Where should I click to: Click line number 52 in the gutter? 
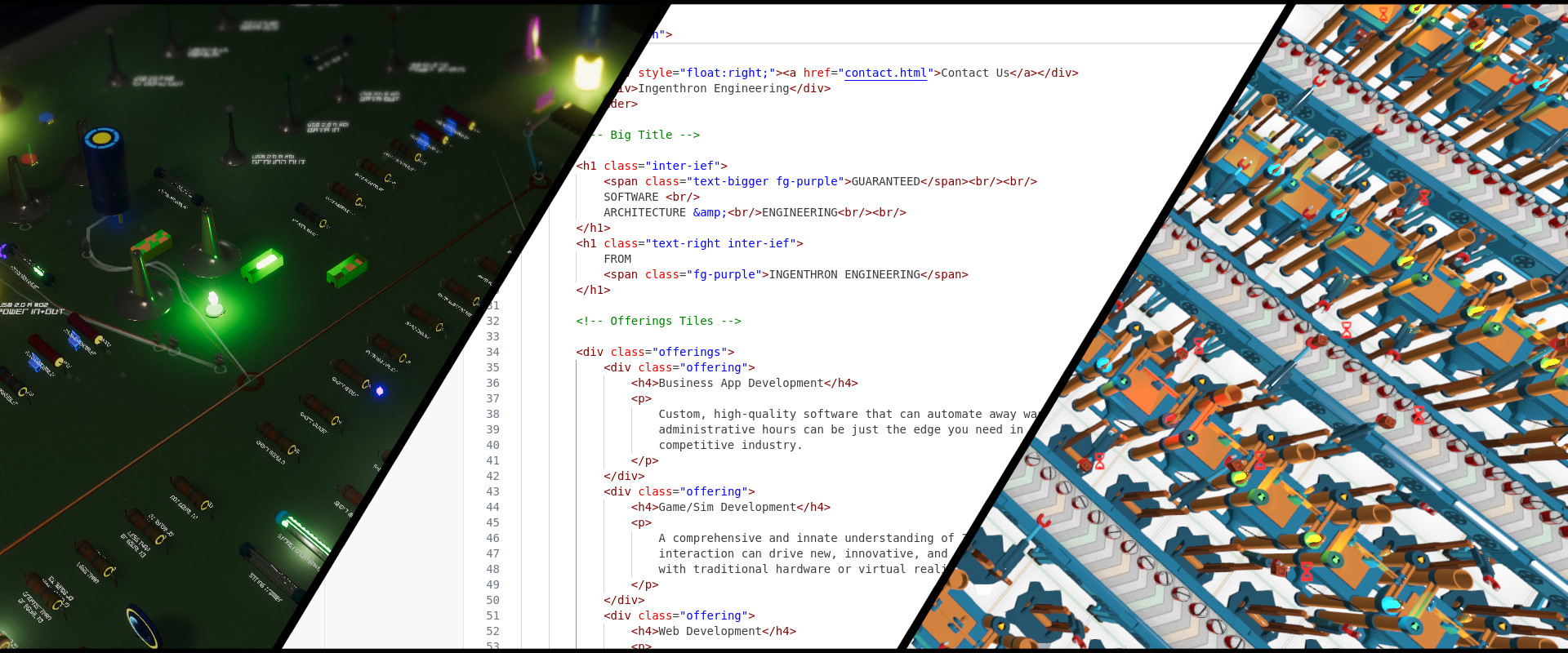[492, 631]
